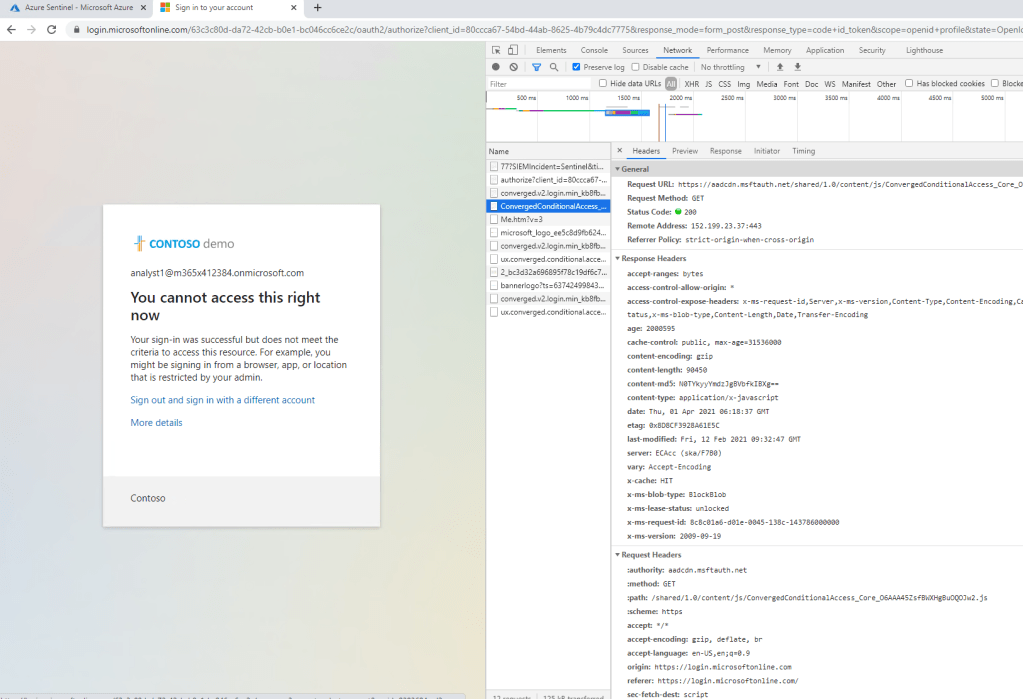Screen dimensions: 1023x699
Task: Clear the network log
Action: 513,67
